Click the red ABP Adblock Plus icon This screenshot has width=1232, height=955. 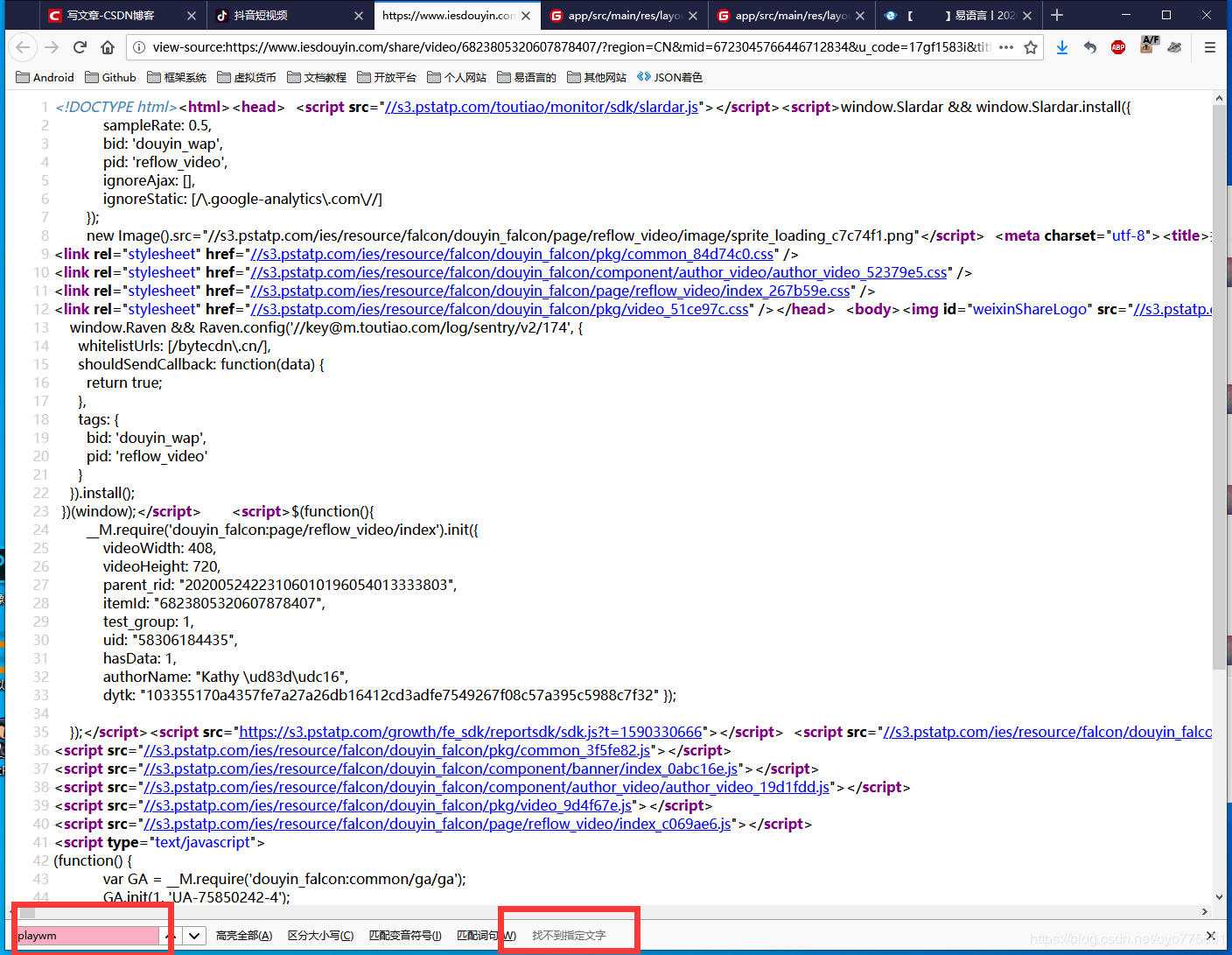pos(1117,47)
